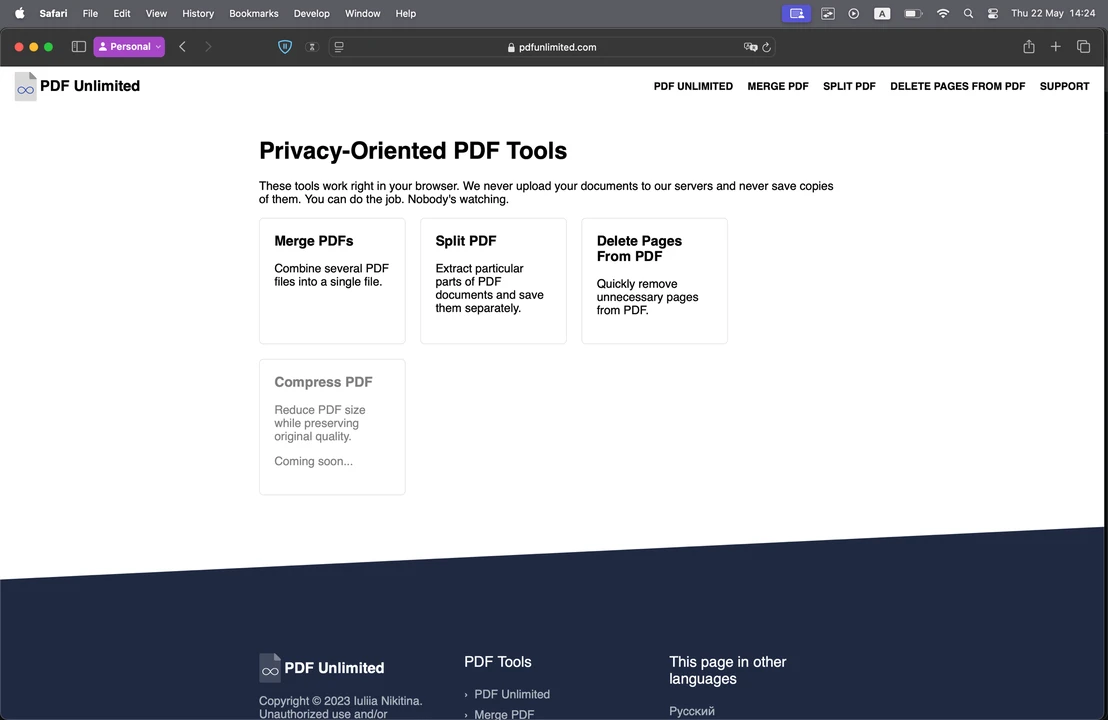Click DELETE PAGES FROM PDF nav link
The height and width of the screenshot is (720, 1108).
[x=957, y=86]
